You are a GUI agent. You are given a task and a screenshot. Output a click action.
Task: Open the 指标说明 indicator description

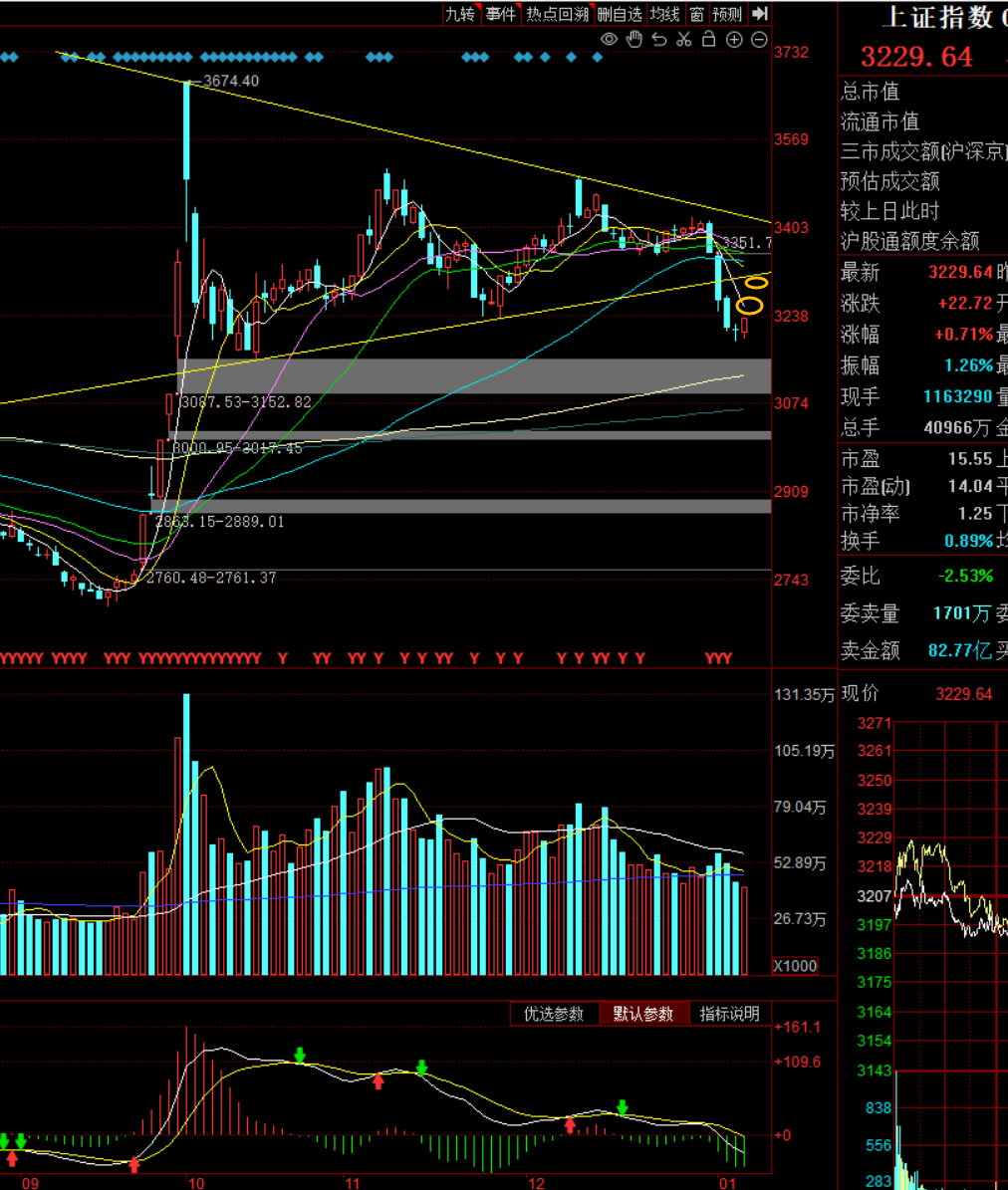(729, 1014)
